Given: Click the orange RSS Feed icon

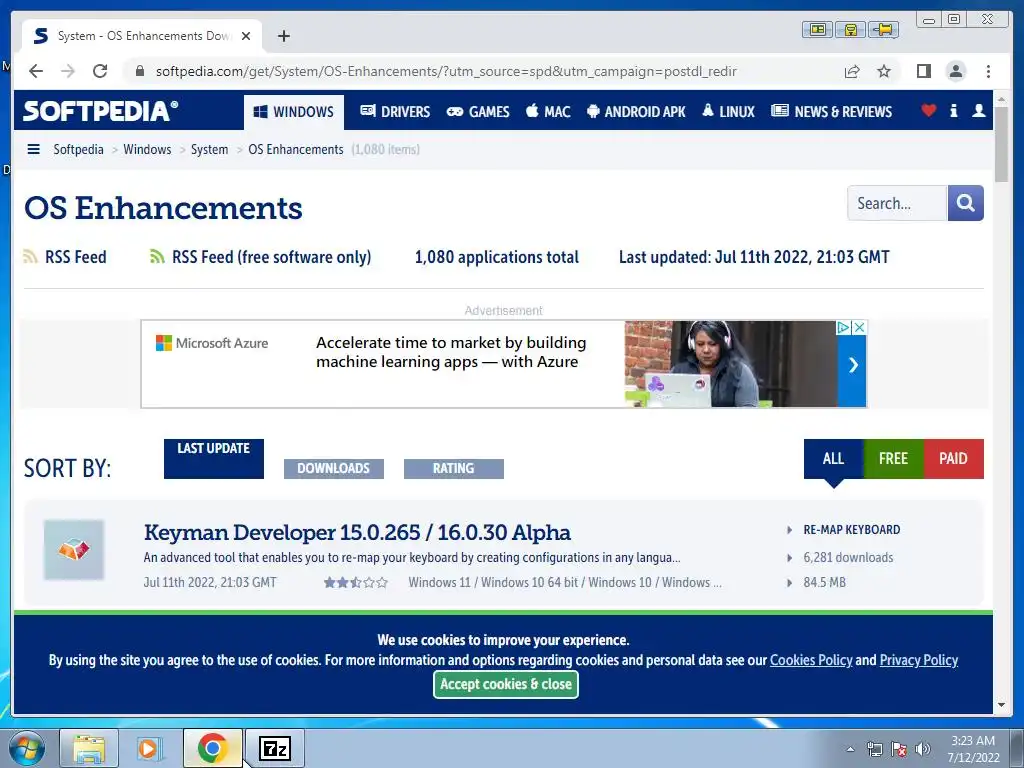Looking at the screenshot, I should click(30, 257).
